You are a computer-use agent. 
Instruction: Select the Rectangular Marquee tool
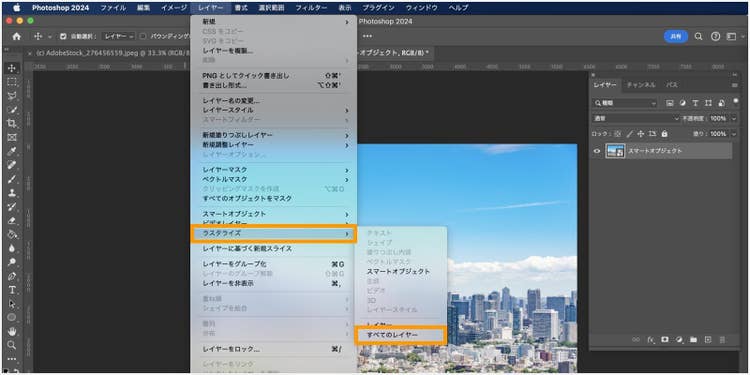[12, 82]
